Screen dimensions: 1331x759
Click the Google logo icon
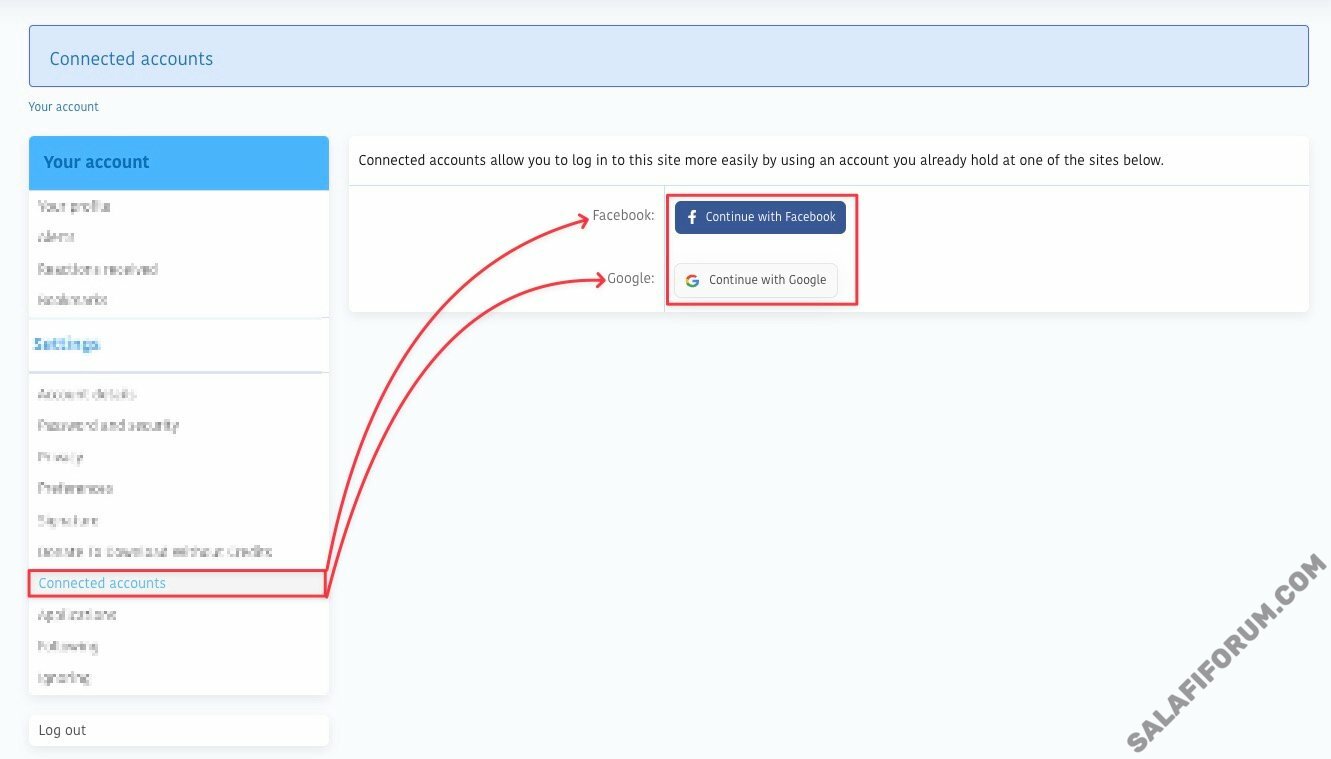coord(692,281)
